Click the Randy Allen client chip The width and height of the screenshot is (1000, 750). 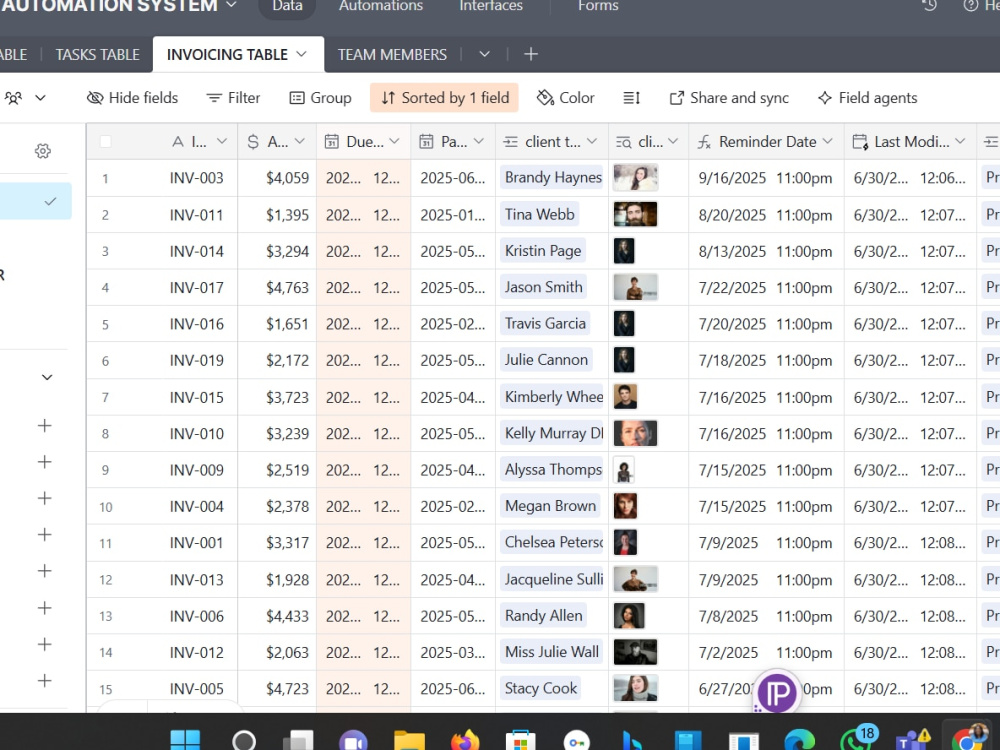[x=544, y=615]
